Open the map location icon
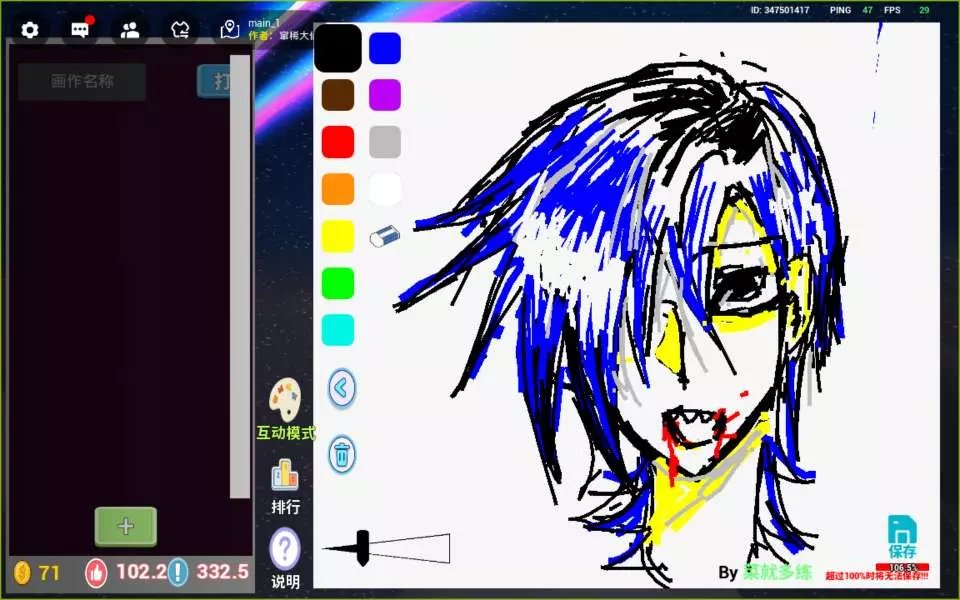This screenshot has height=600, width=960. [x=230, y=29]
